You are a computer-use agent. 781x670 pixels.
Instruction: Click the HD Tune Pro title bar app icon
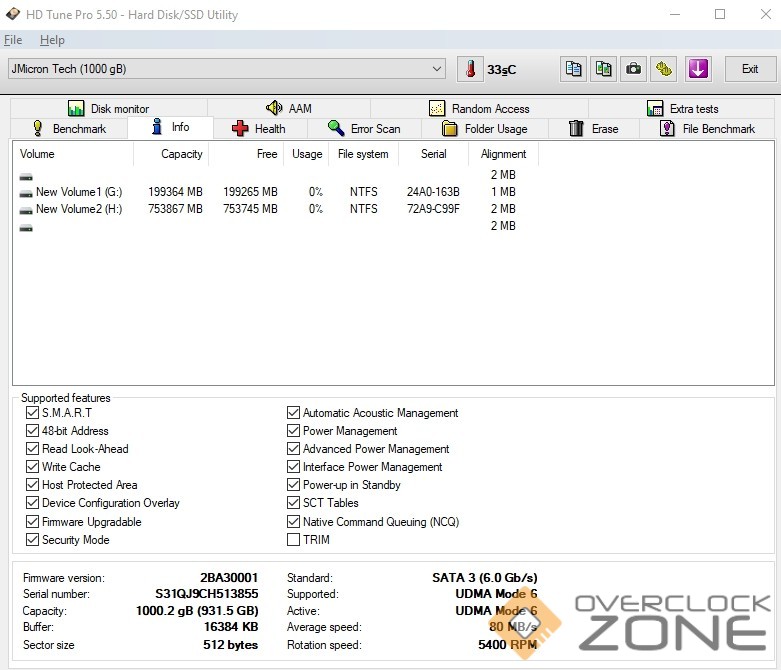(x=13, y=14)
